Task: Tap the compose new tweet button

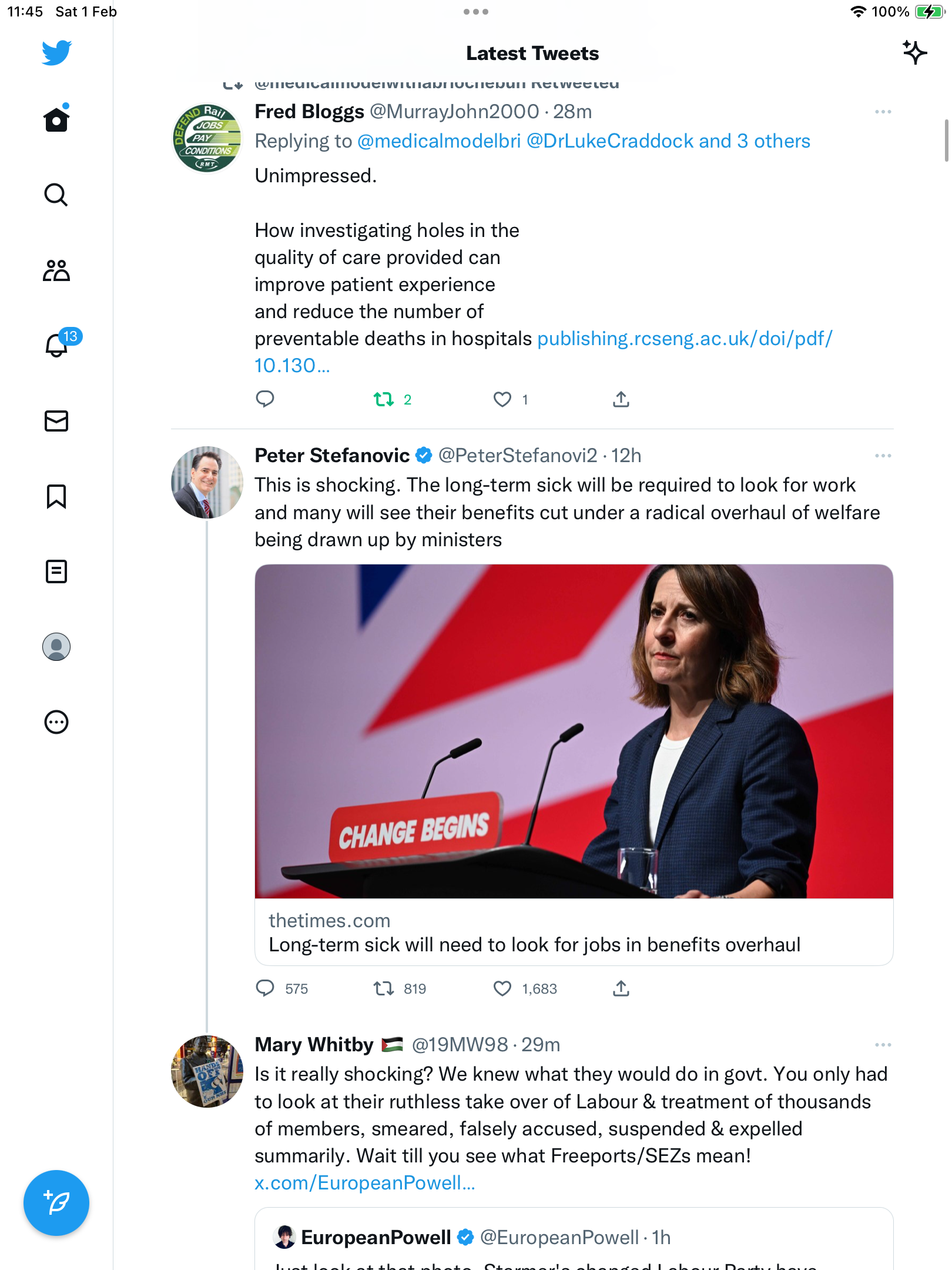Action: (x=56, y=1203)
